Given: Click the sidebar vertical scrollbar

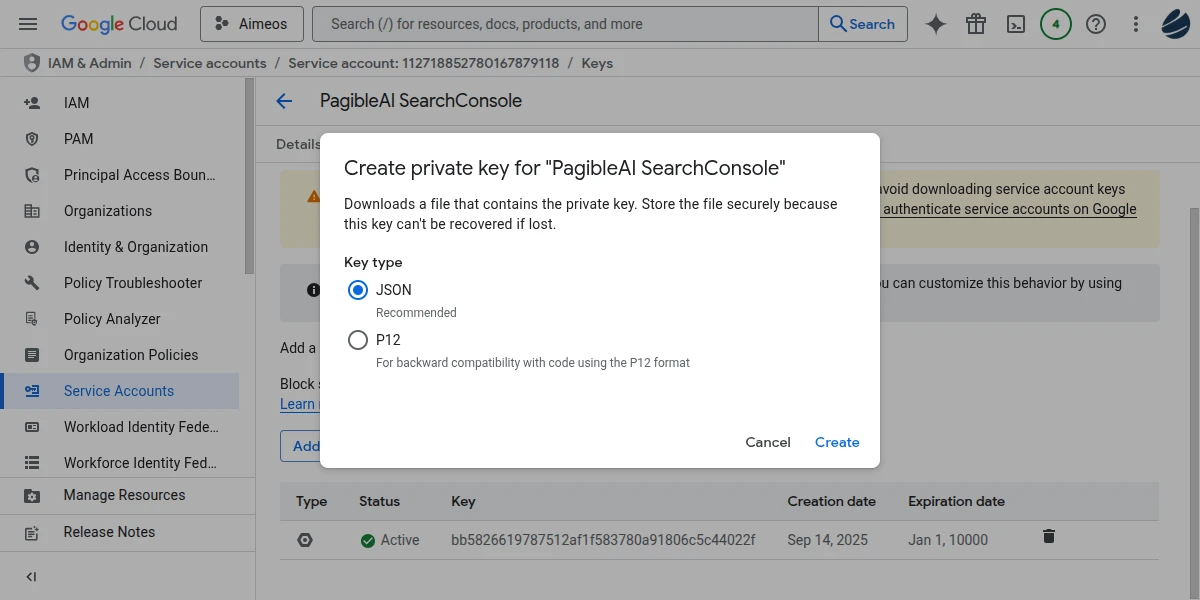Looking at the screenshot, I should (249, 175).
